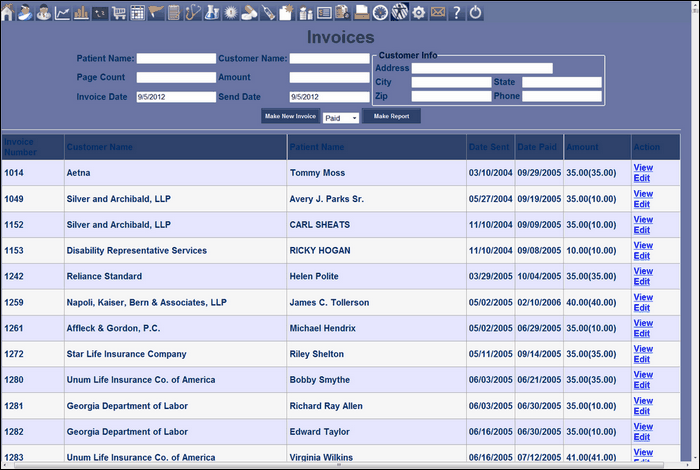Click the Phone input field
The height and width of the screenshot is (470, 700).
(x=562, y=96)
